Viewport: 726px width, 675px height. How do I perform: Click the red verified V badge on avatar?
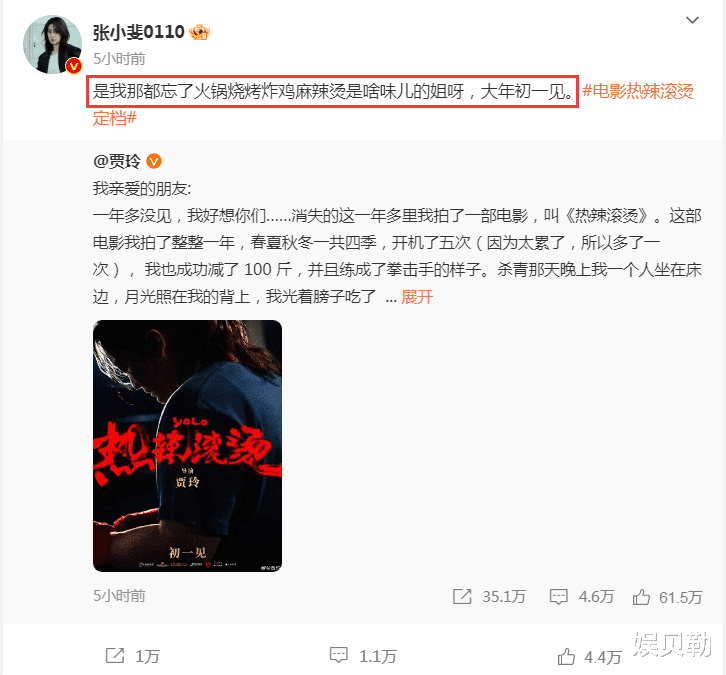(73, 66)
